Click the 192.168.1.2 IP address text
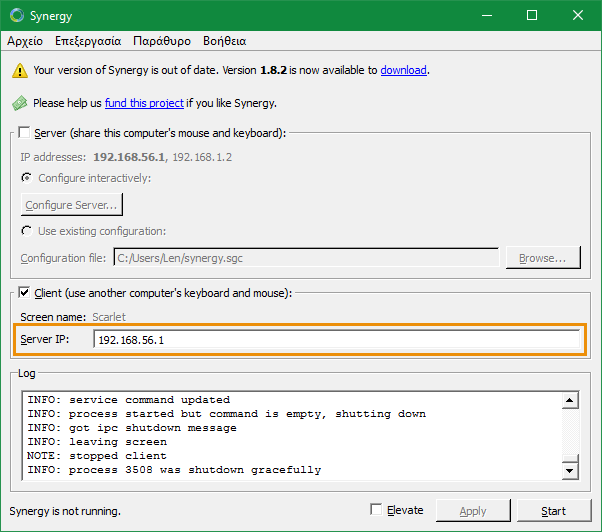602x532 pixels. click(202, 157)
